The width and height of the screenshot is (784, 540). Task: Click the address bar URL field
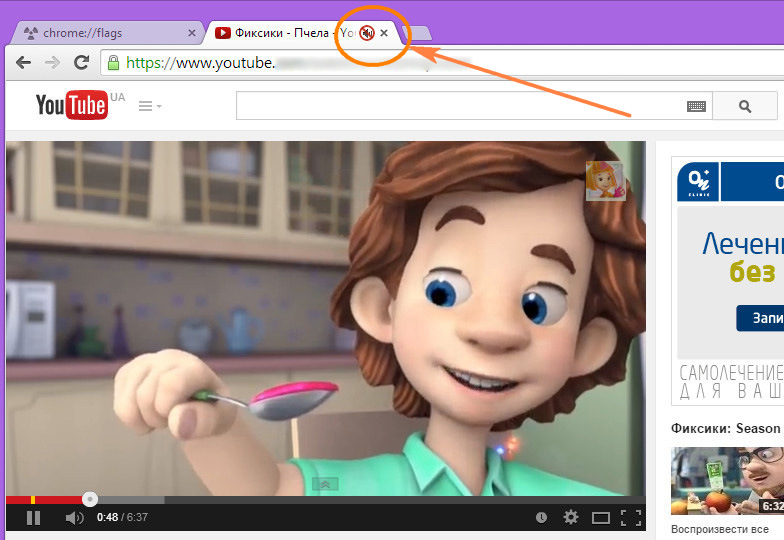[442, 62]
